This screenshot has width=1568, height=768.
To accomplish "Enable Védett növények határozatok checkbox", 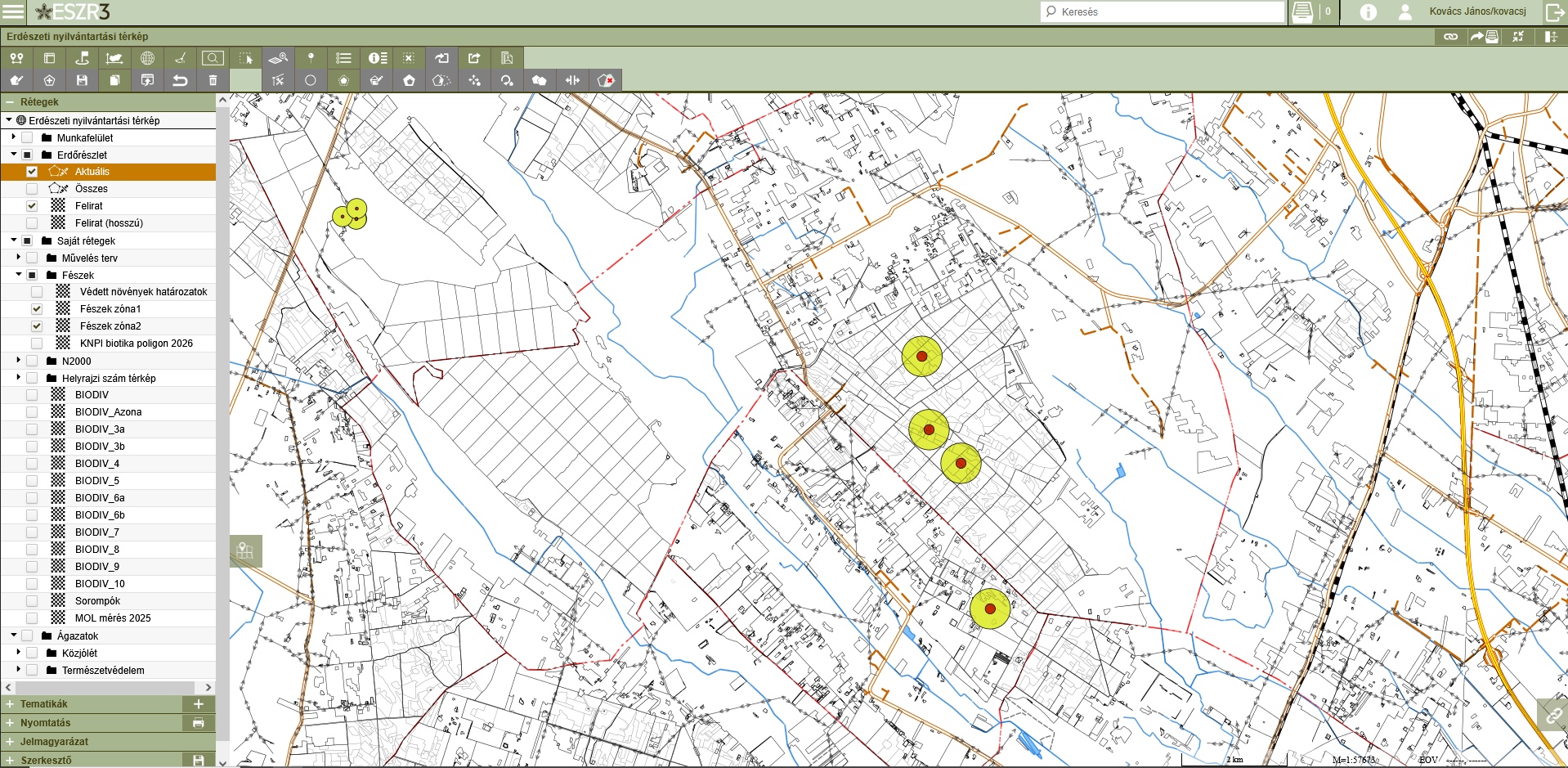I will (37, 292).
